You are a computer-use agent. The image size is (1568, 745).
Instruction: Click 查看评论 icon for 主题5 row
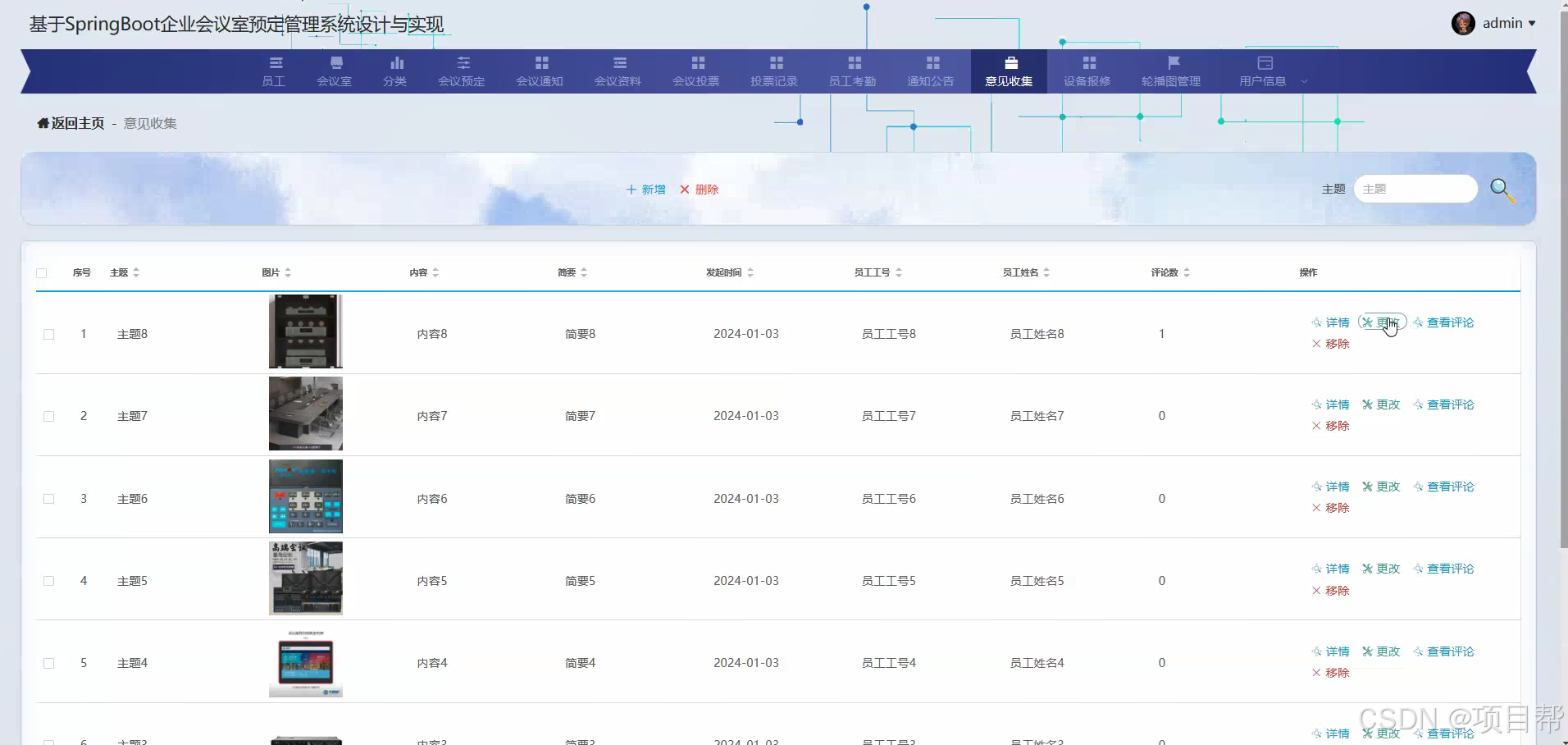[1418, 569]
